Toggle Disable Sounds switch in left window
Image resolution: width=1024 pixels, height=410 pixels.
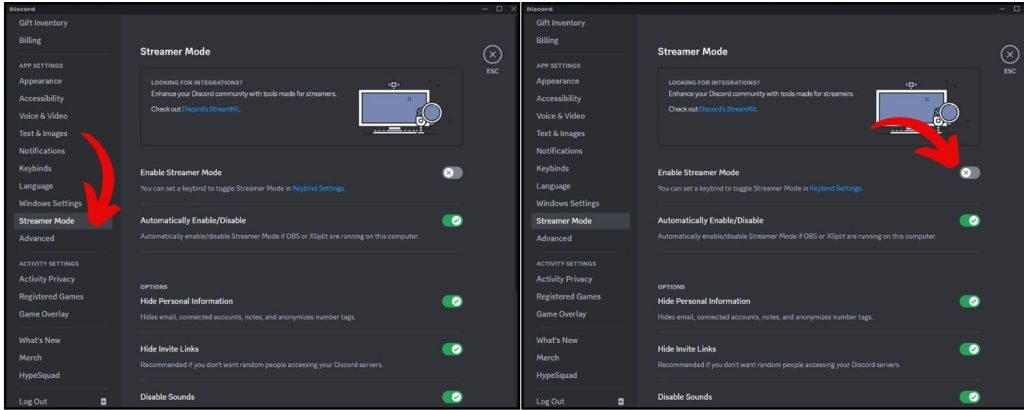pyautogui.click(x=452, y=397)
